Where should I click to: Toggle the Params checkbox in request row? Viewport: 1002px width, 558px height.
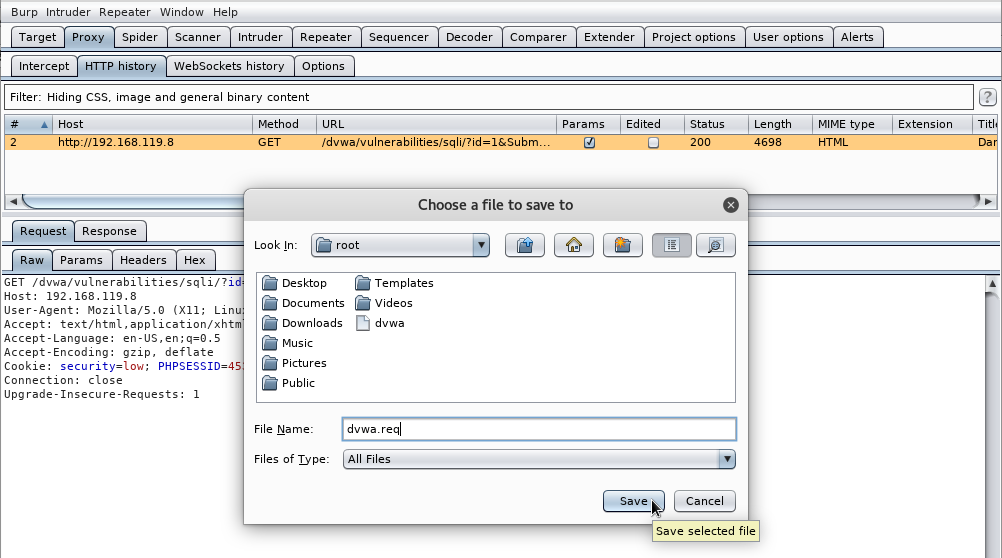(589, 143)
